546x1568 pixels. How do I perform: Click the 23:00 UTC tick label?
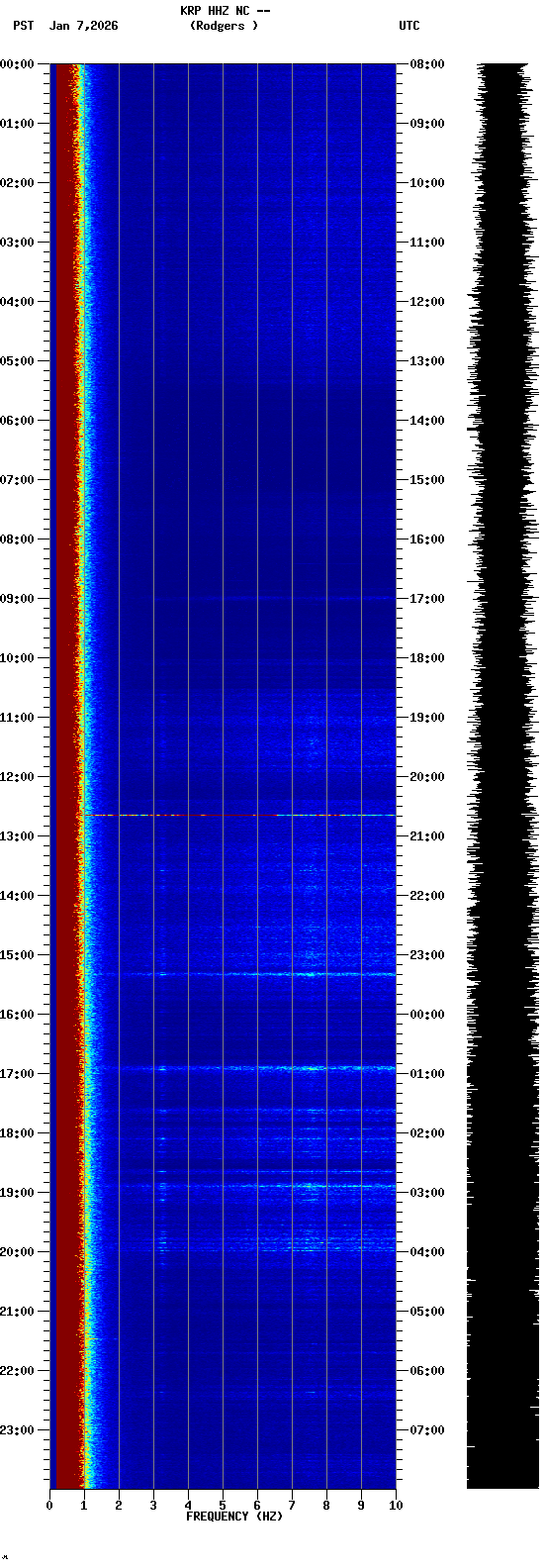tap(427, 955)
